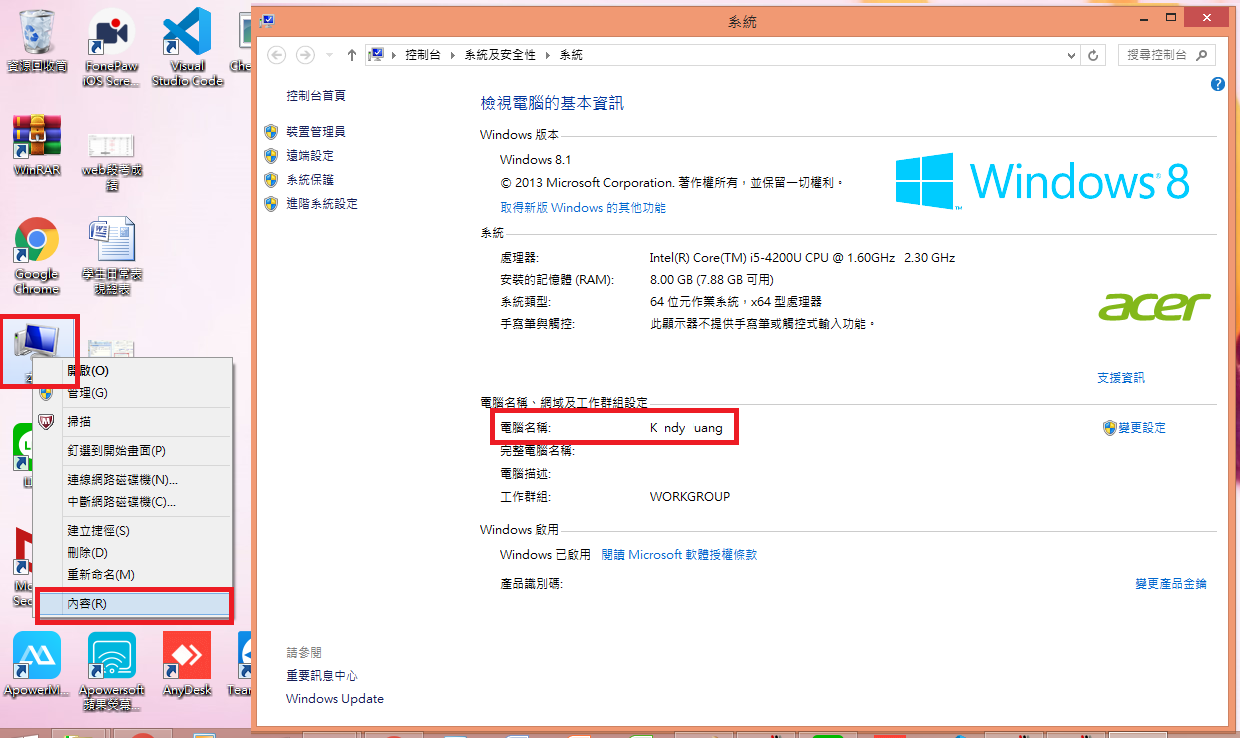The height and width of the screenshot is (738, 1240).
Task: Choose 中斷網路磁碟機(C)... in context menu
Action: coord(133,502)
